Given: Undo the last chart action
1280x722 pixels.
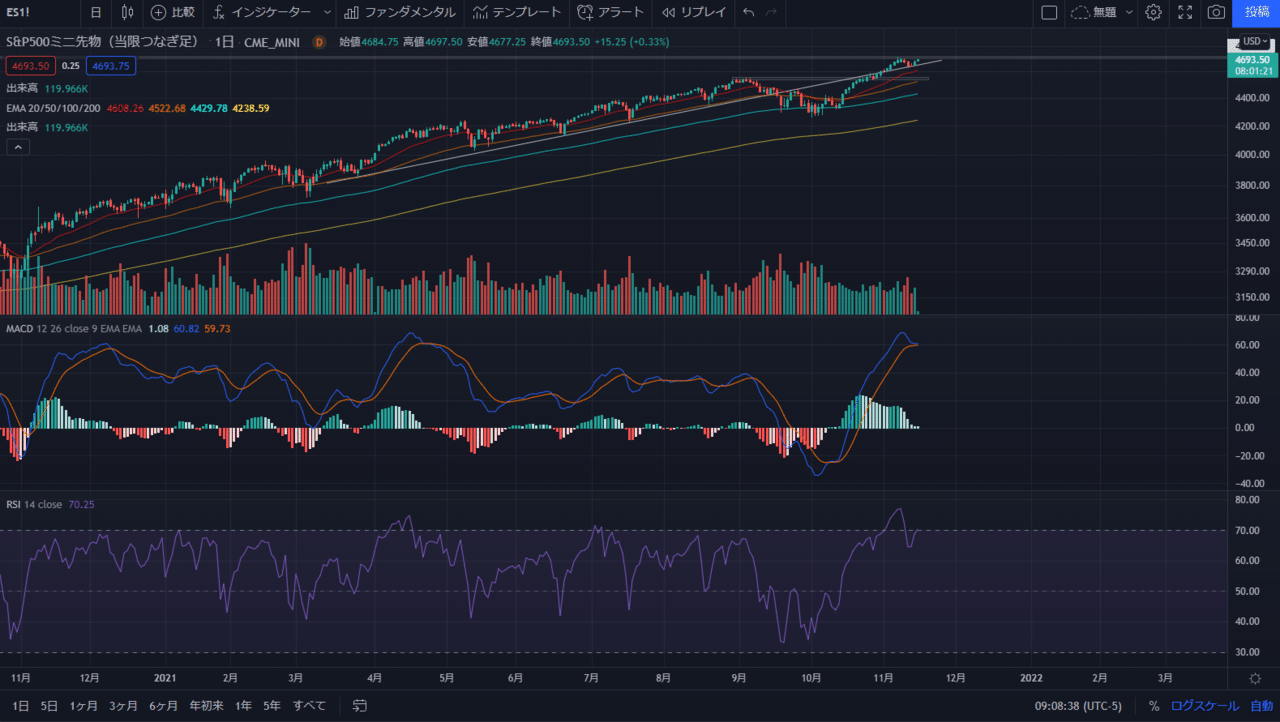Looking at the screenshot, I should [x=748, y=12].
